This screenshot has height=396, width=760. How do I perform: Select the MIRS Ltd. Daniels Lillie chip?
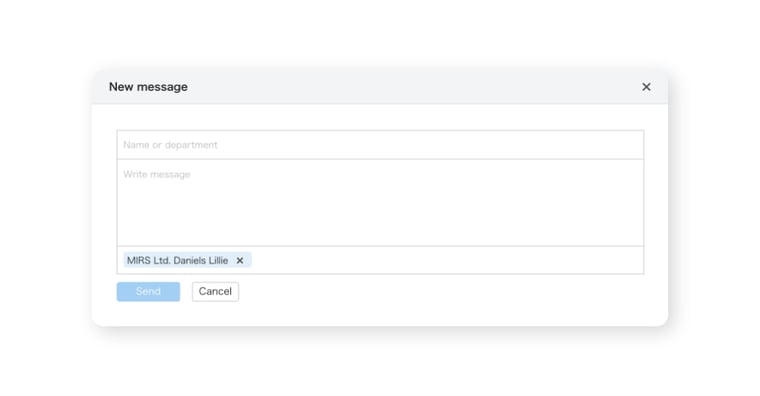click(x=187, y=260)
